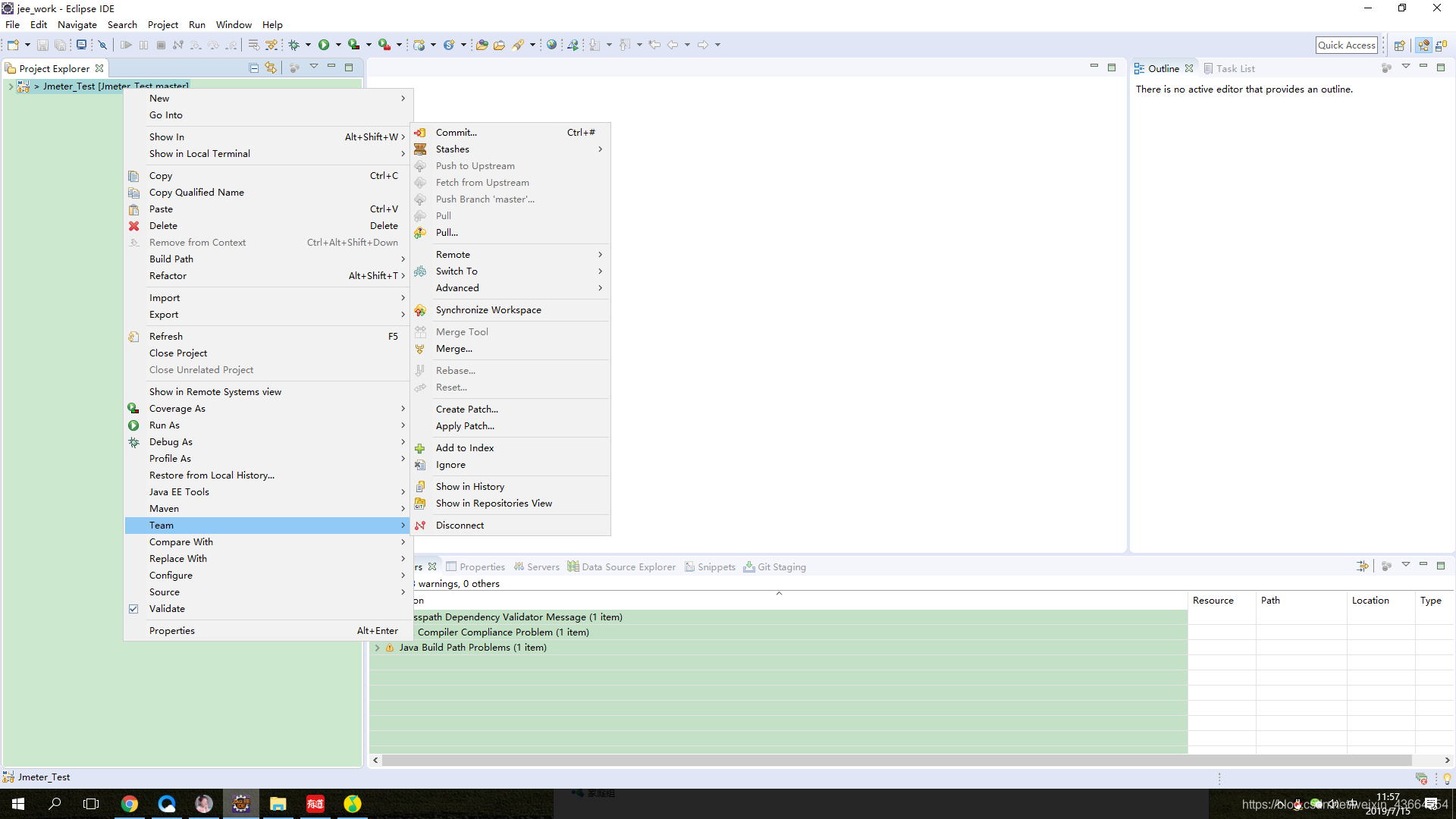Click the Resource column header

click(x=1222, y=601)
